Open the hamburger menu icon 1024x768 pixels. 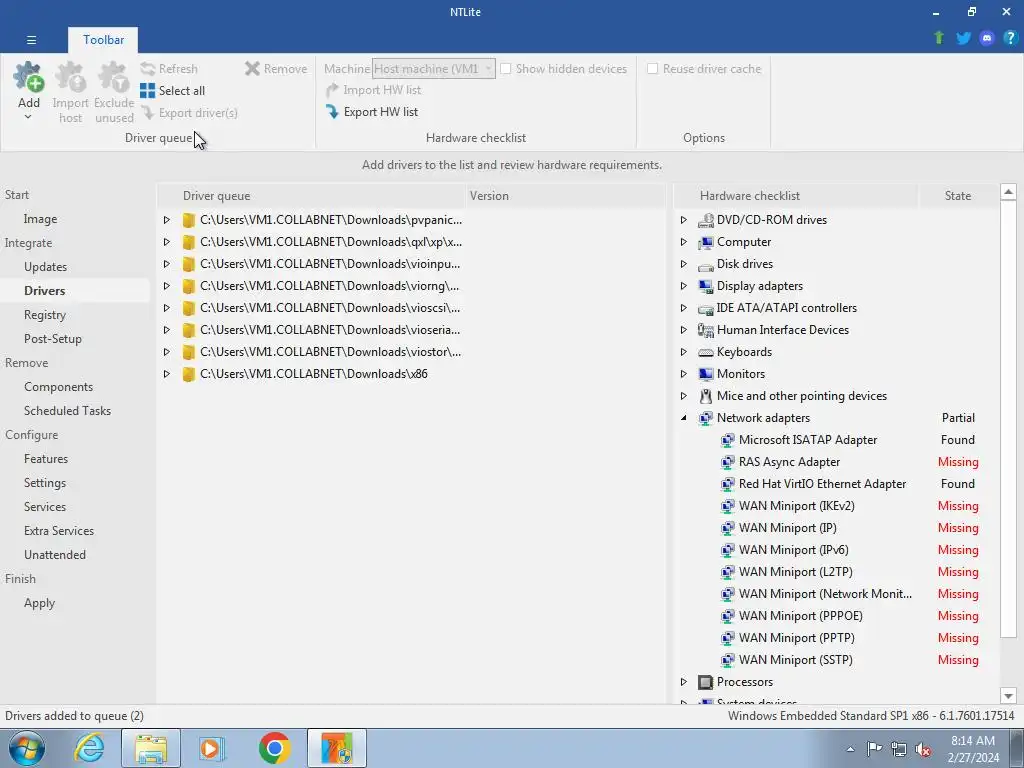coord(31,40)
